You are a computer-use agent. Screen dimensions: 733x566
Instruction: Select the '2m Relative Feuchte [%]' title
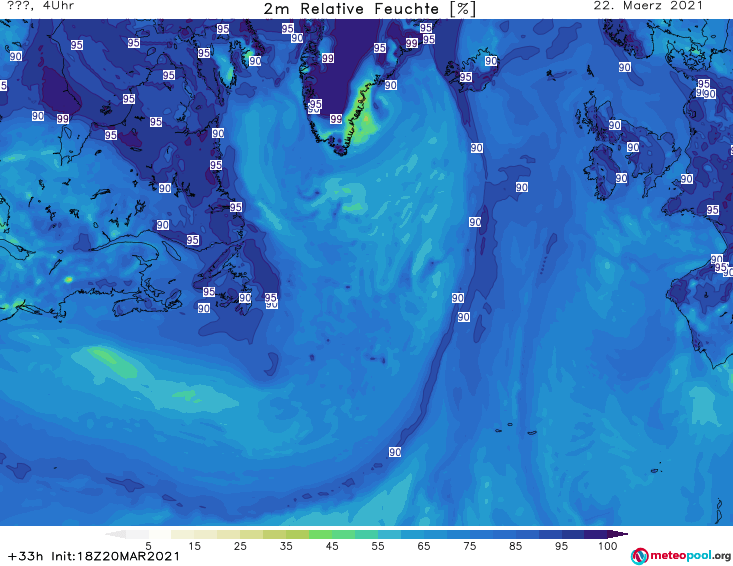[x=369, y=9]
